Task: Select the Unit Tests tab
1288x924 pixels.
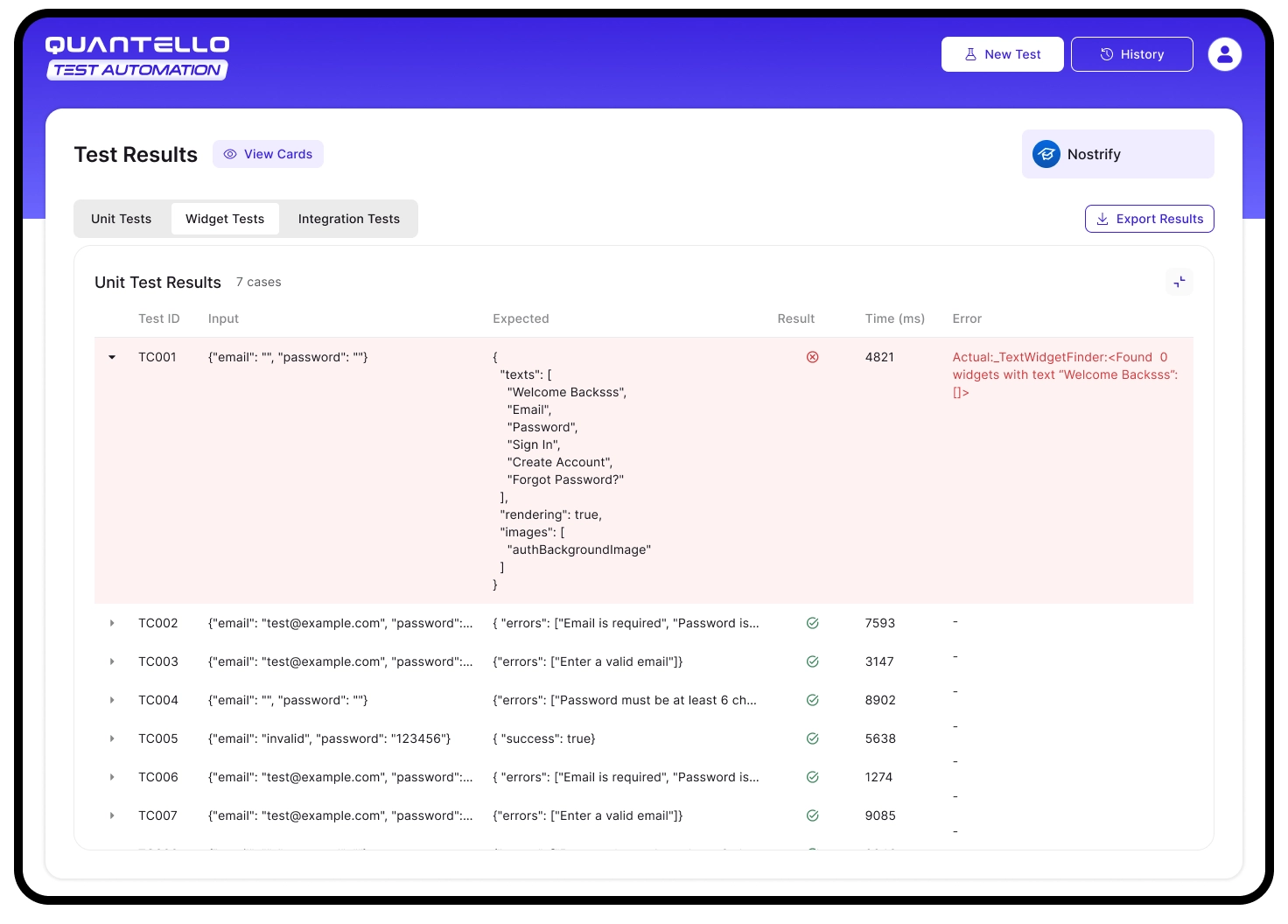Action: coord(122,219)
